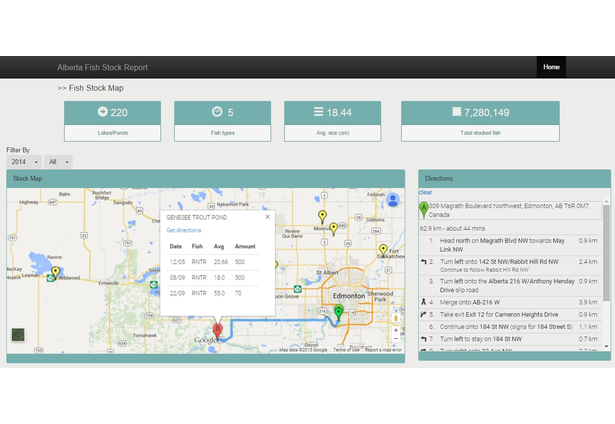Click the 22/09 date cell
Image resolution: width=615 pixels, height=424 pixels.
click(177, 293)
